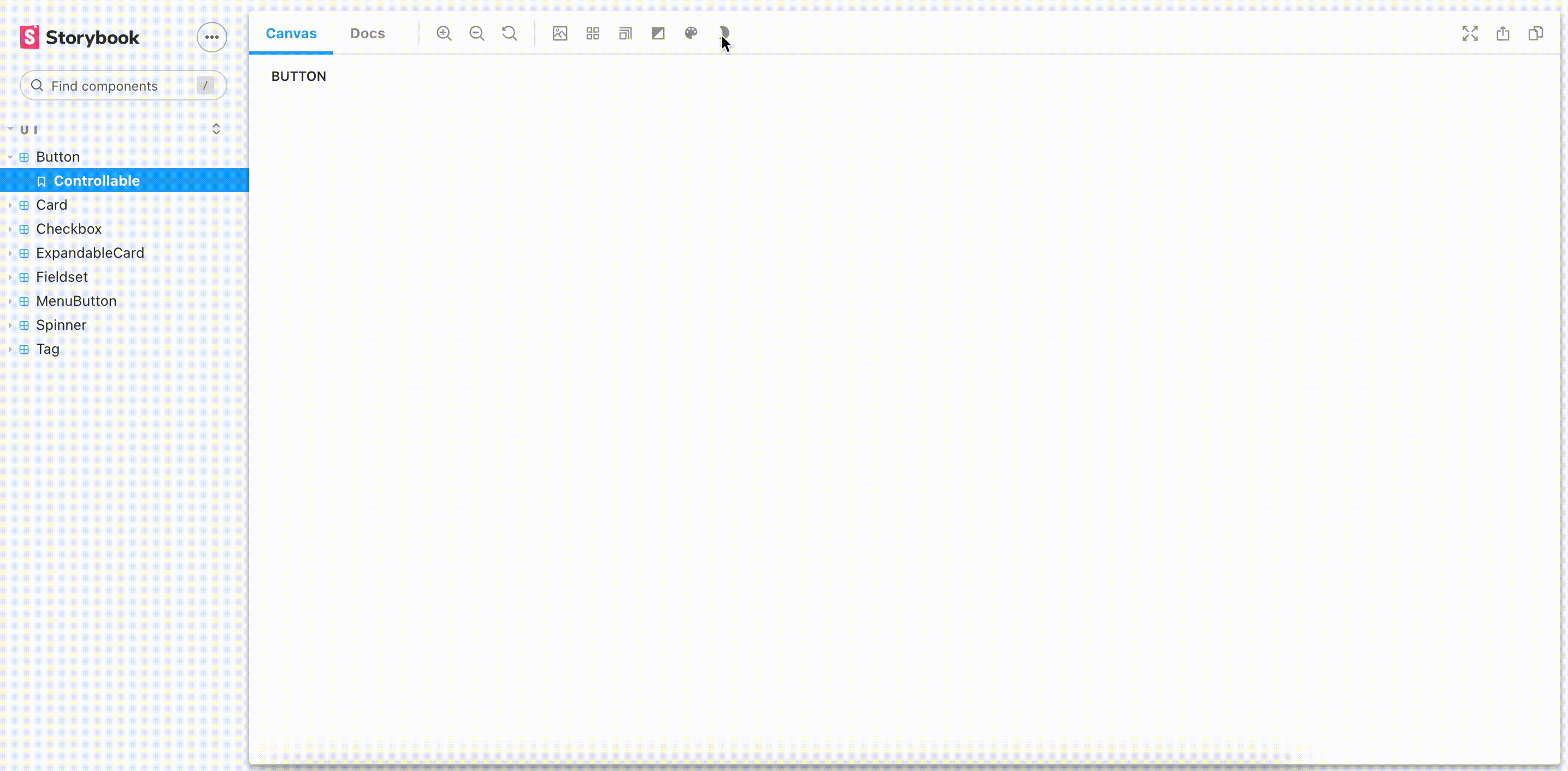Collapse the Button component tree
This screenshot has width=1568, height=771.
click(57, 157)
